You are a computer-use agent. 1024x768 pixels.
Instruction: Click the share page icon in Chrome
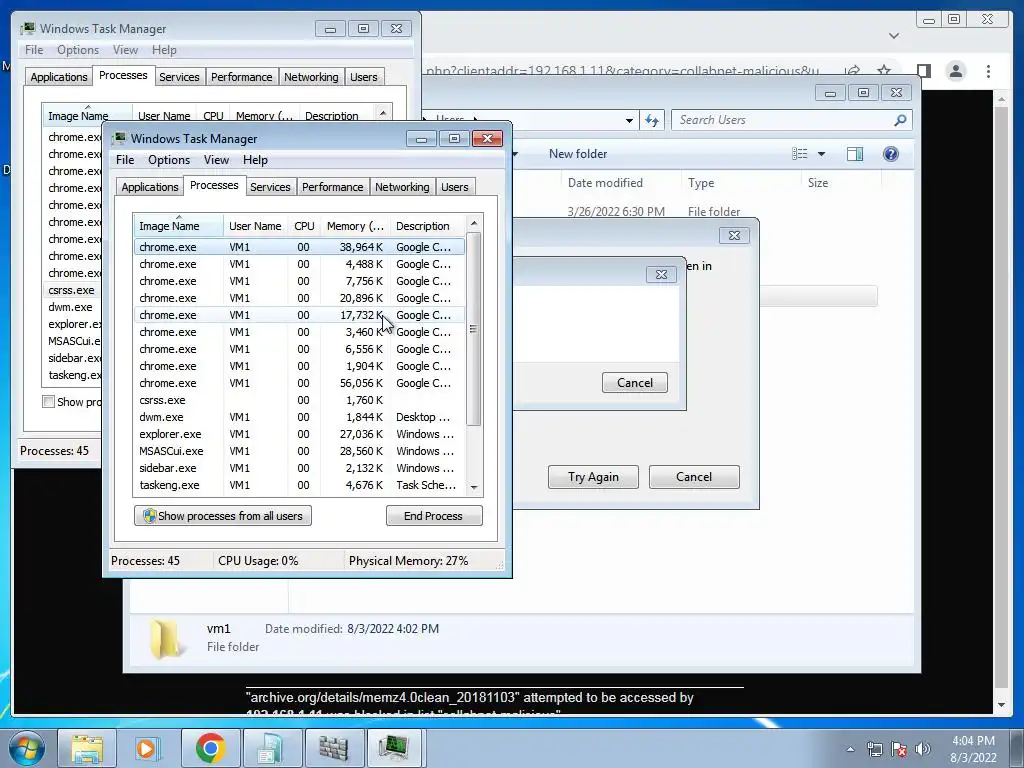coord(852,71)
